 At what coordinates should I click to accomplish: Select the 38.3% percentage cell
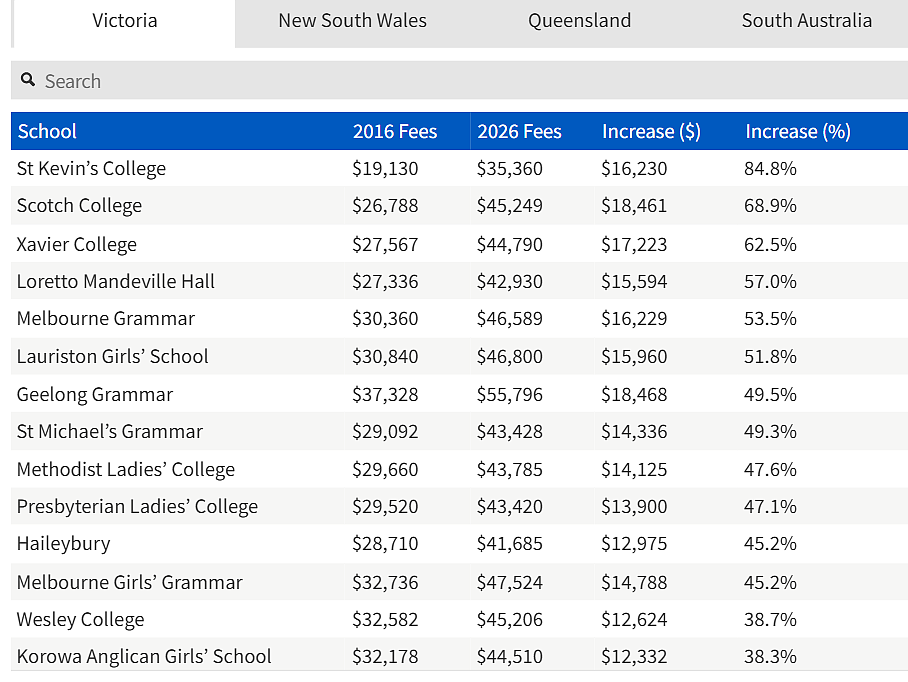[x=770, y=657]
